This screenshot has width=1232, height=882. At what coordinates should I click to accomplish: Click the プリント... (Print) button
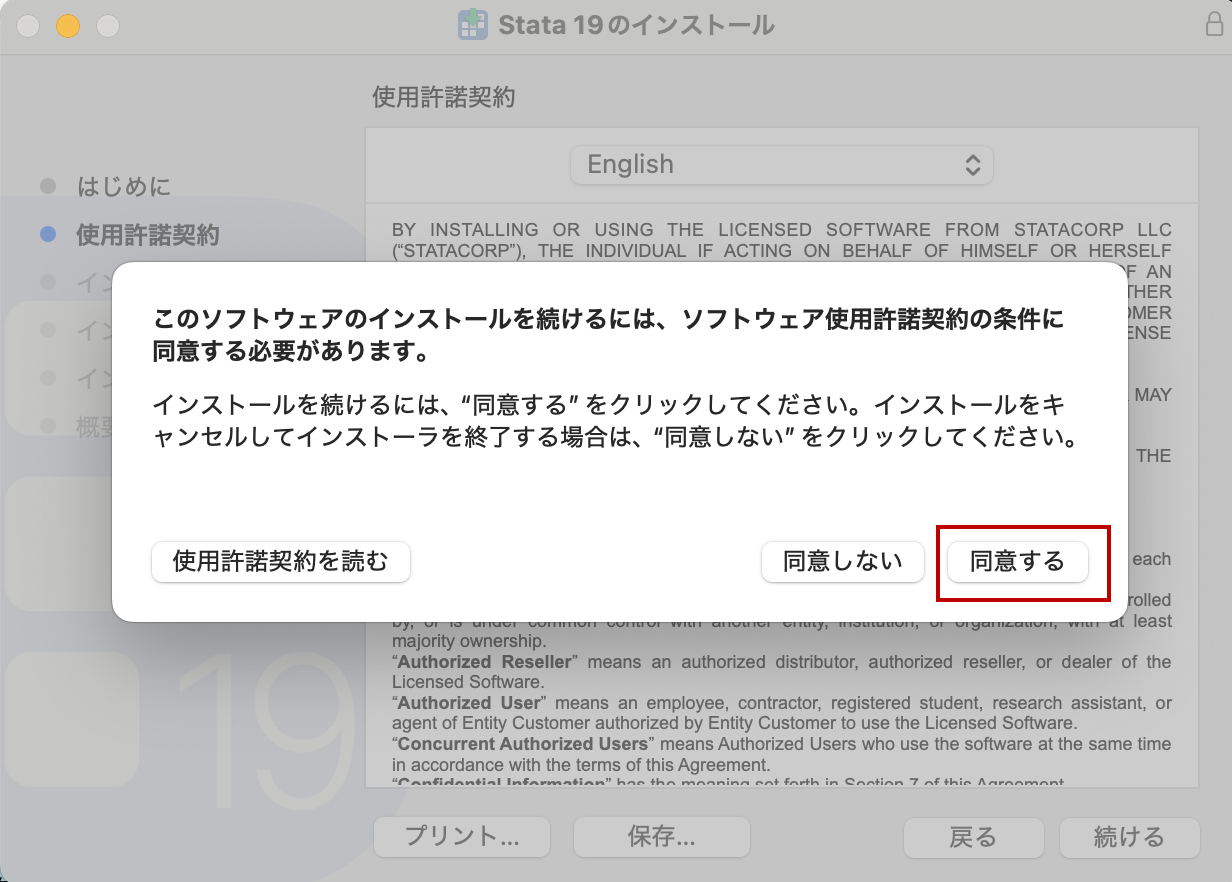coord(462,837)
